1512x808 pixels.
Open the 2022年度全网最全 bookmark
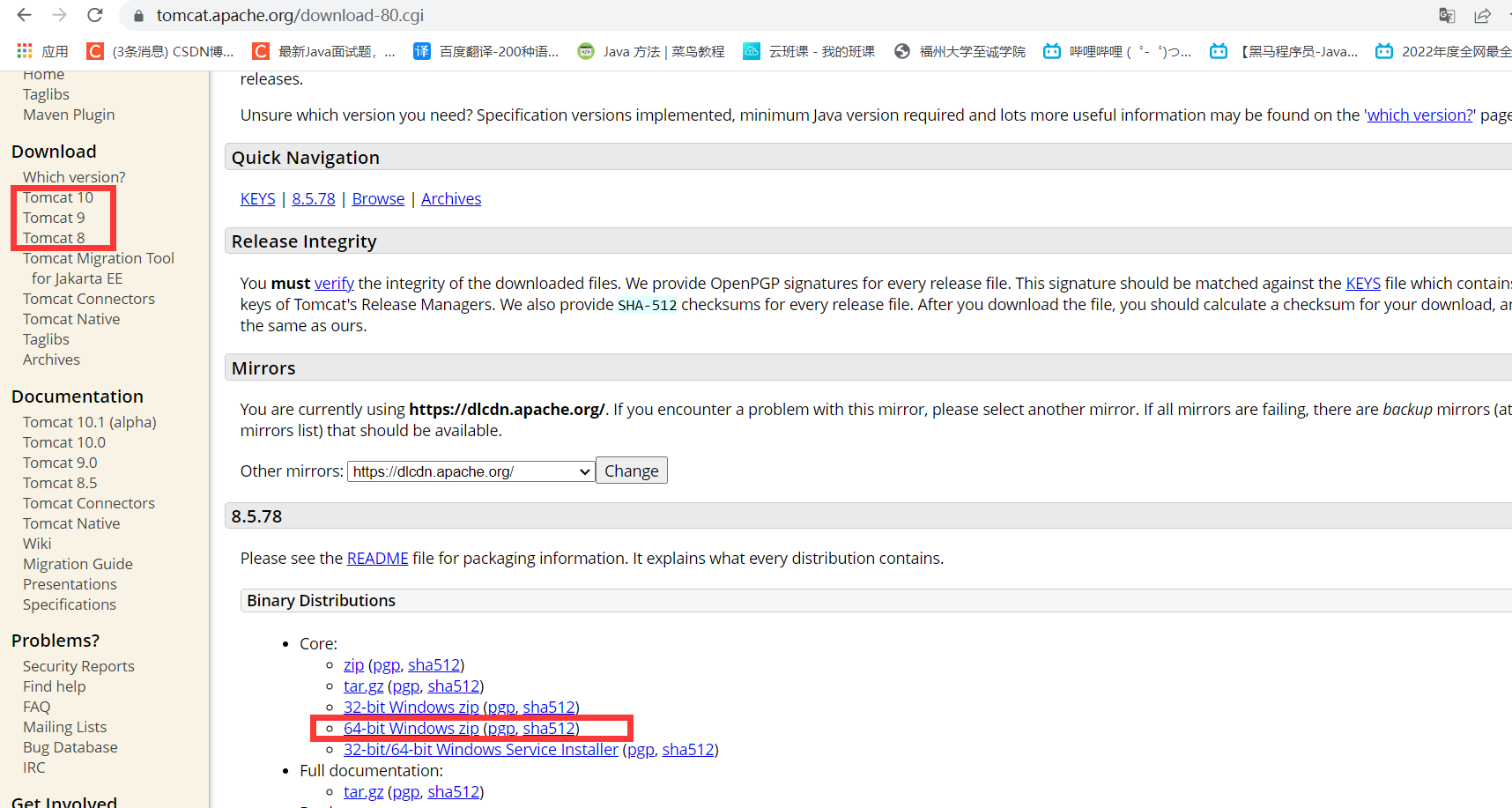[1444, 51]
